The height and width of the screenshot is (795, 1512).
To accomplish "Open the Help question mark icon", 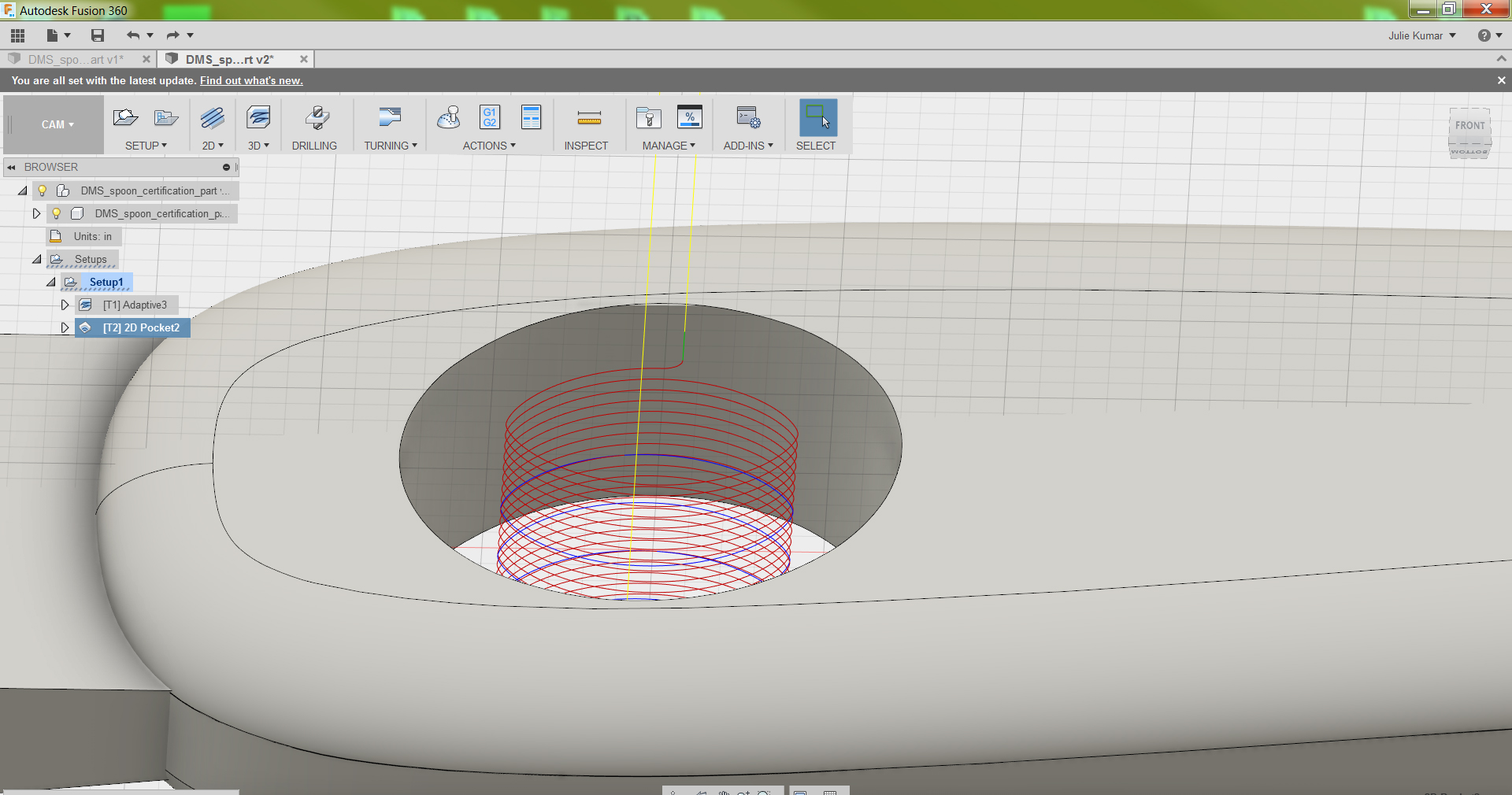I will click(x=1484, y=35).
